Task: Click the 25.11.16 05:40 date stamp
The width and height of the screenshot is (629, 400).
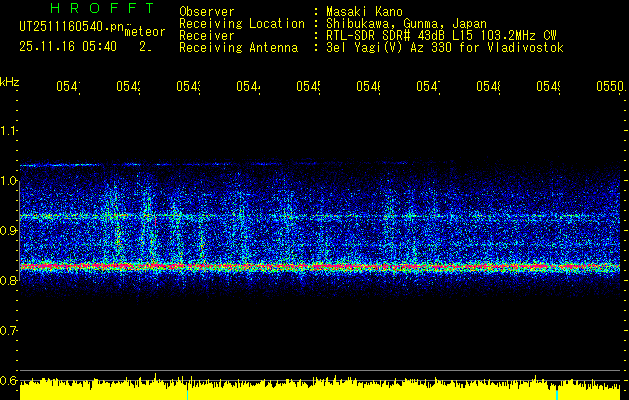Action: pos(67,47)
